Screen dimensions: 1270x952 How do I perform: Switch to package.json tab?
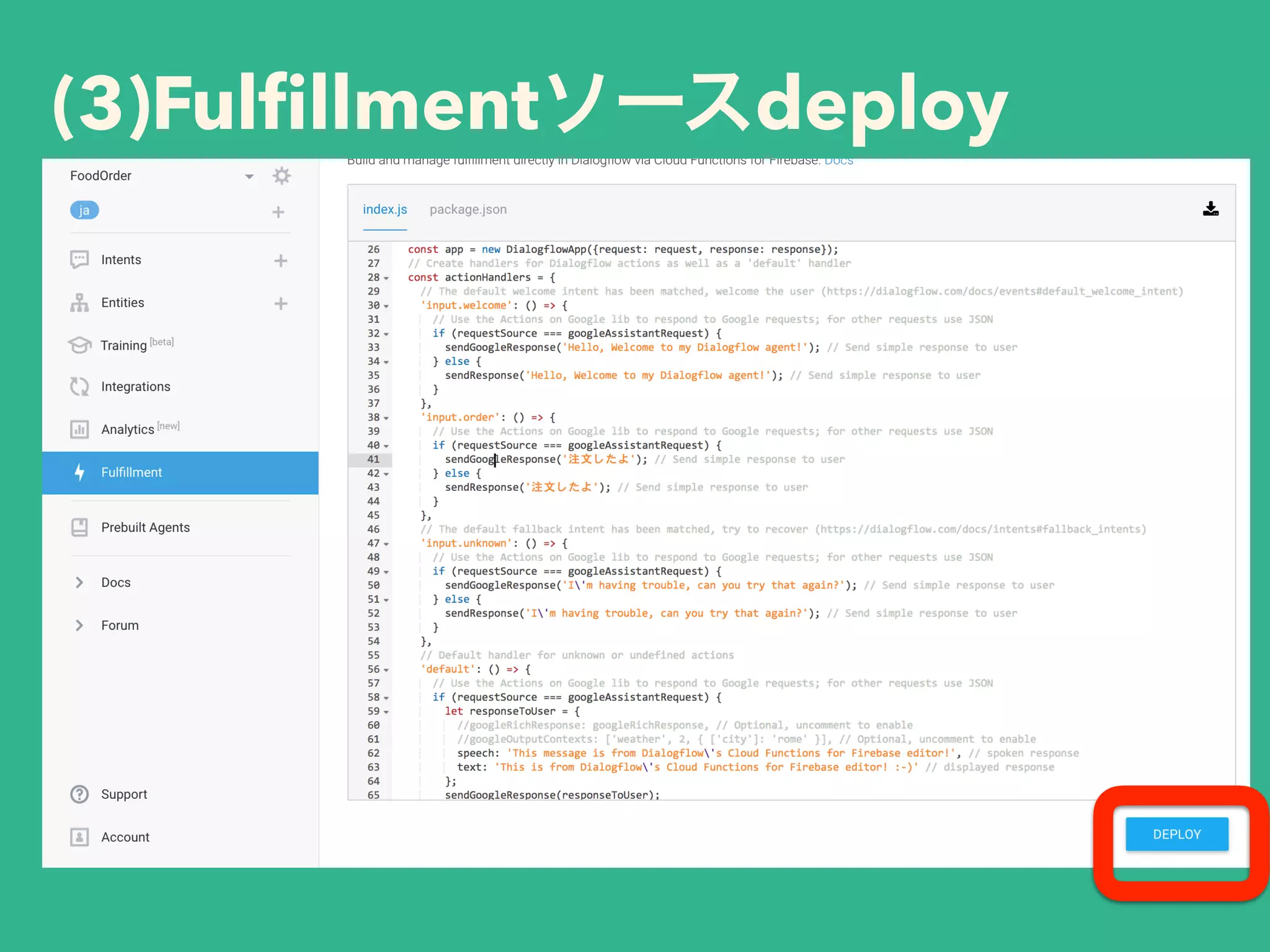pyautogui.click(x=468, y=209)
